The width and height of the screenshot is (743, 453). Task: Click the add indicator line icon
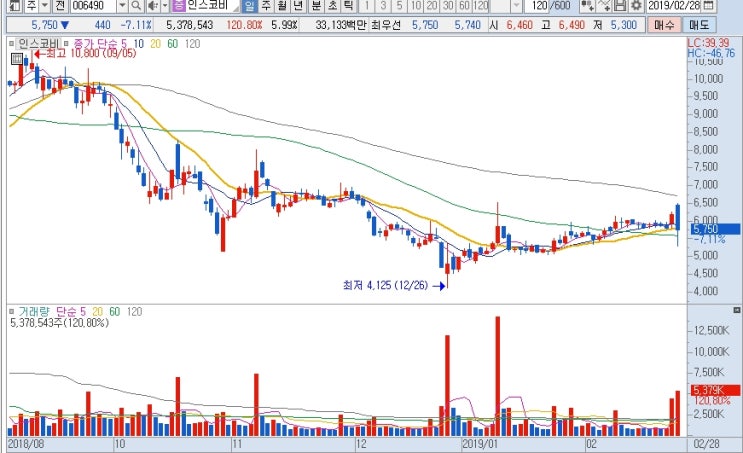point(604,6)
